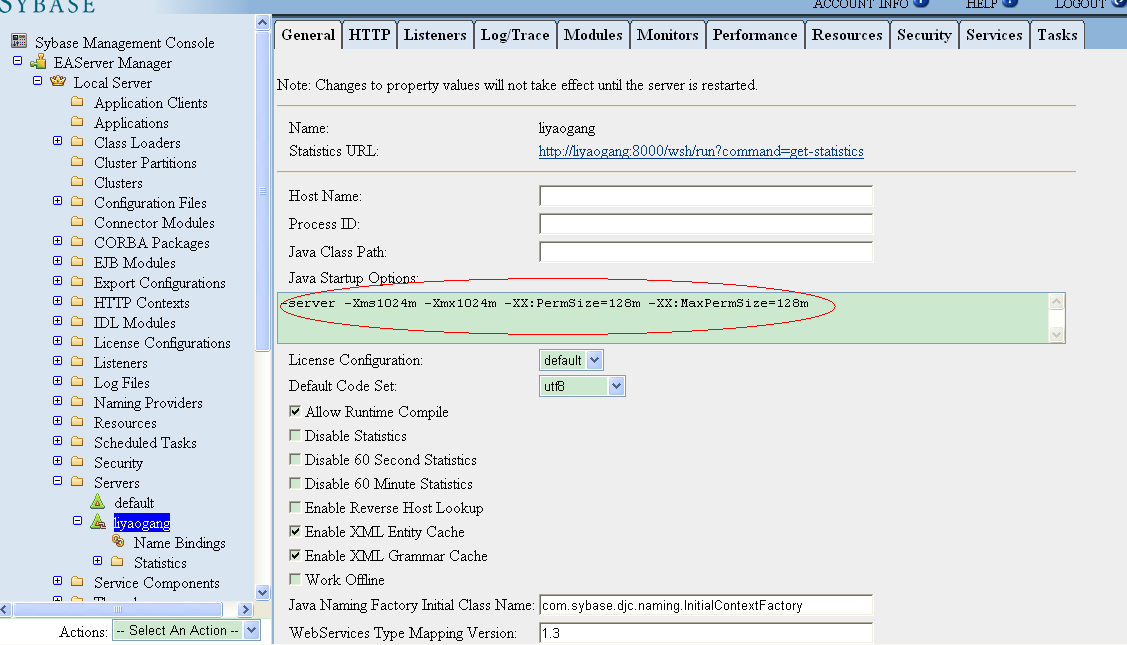Select the Scheduled Tasks tree item
Viewport: 1127px width, 645px height.
145,443
